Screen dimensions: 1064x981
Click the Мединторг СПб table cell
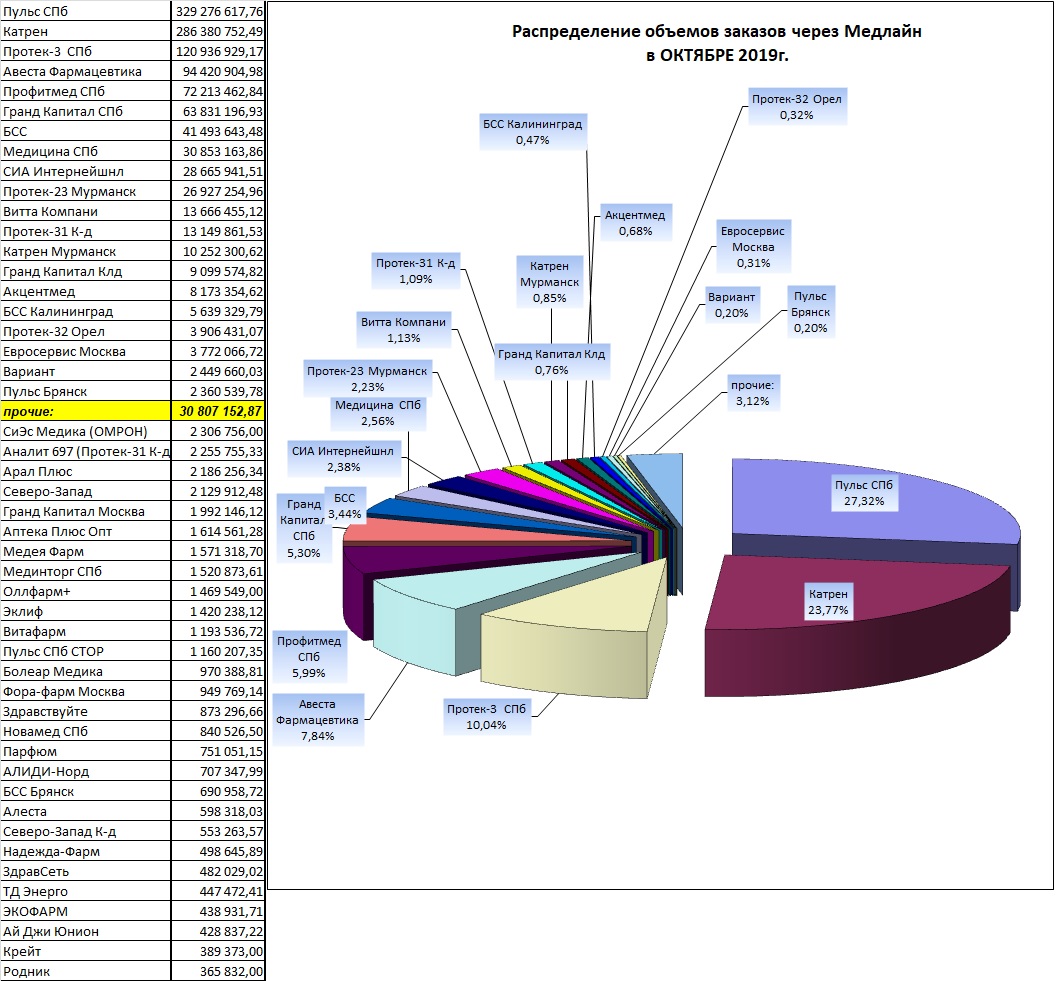coord(86,572)
